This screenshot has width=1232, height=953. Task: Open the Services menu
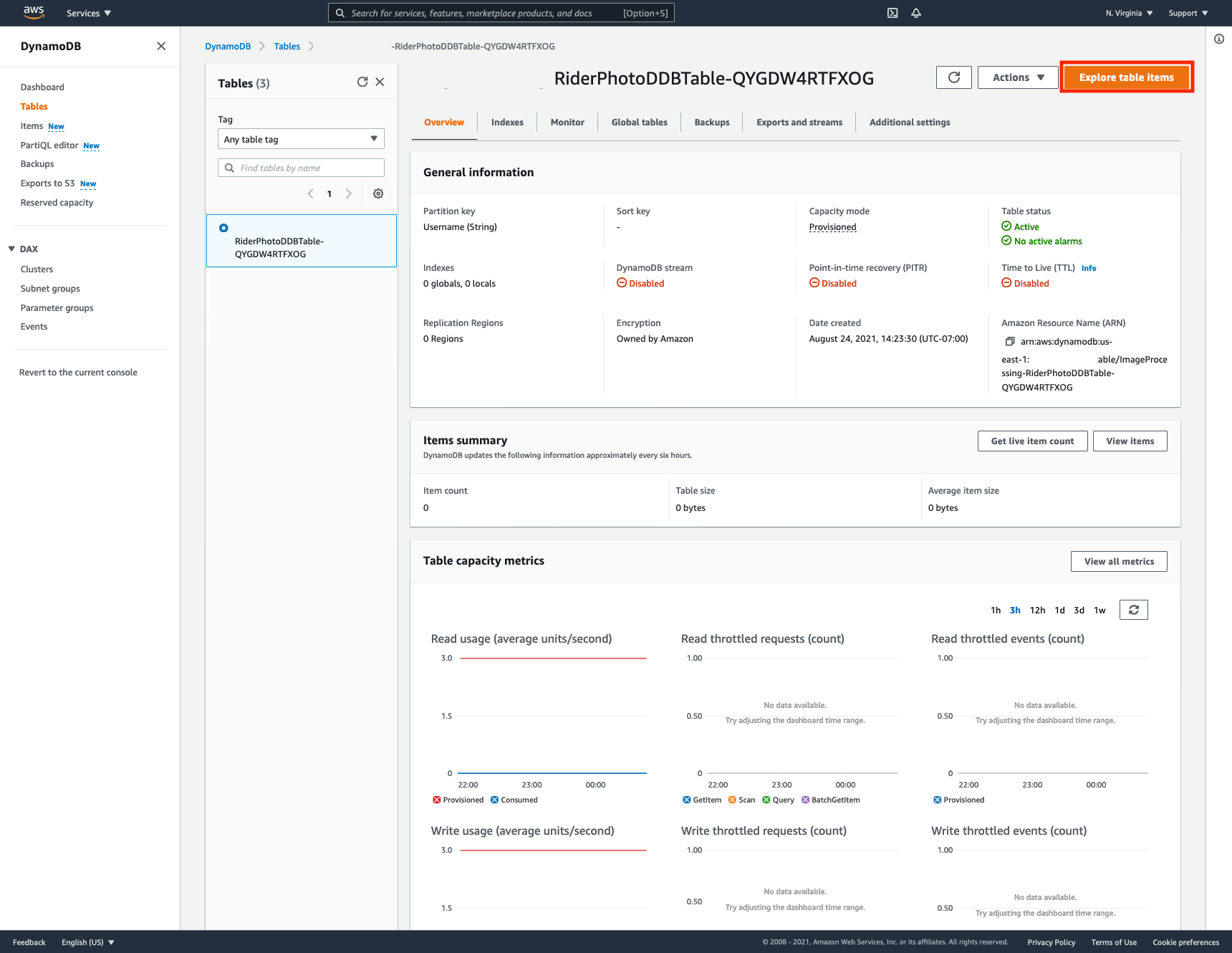point(89,13)
